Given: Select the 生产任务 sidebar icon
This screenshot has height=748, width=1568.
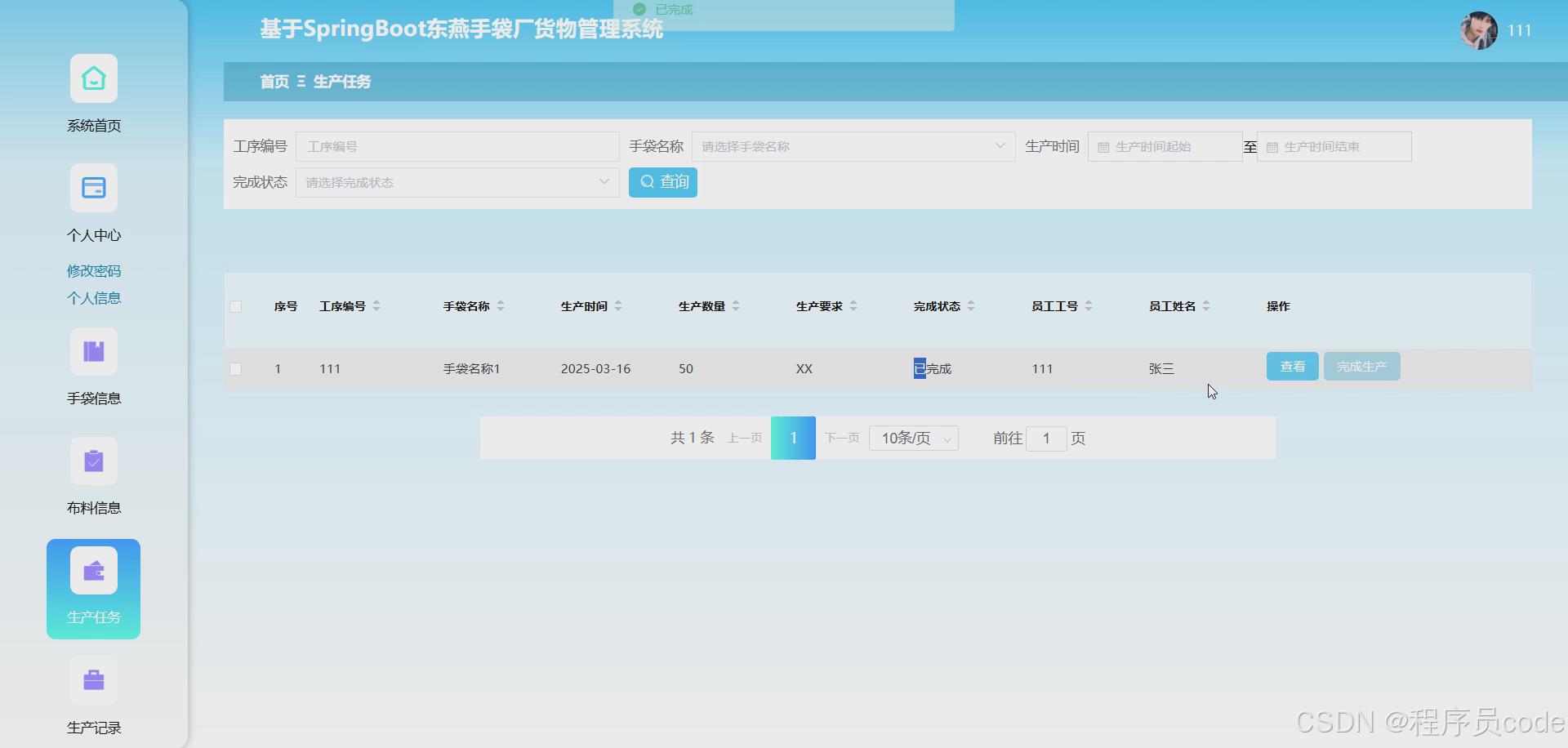Looking at the screenshot, I should [93, 570].
